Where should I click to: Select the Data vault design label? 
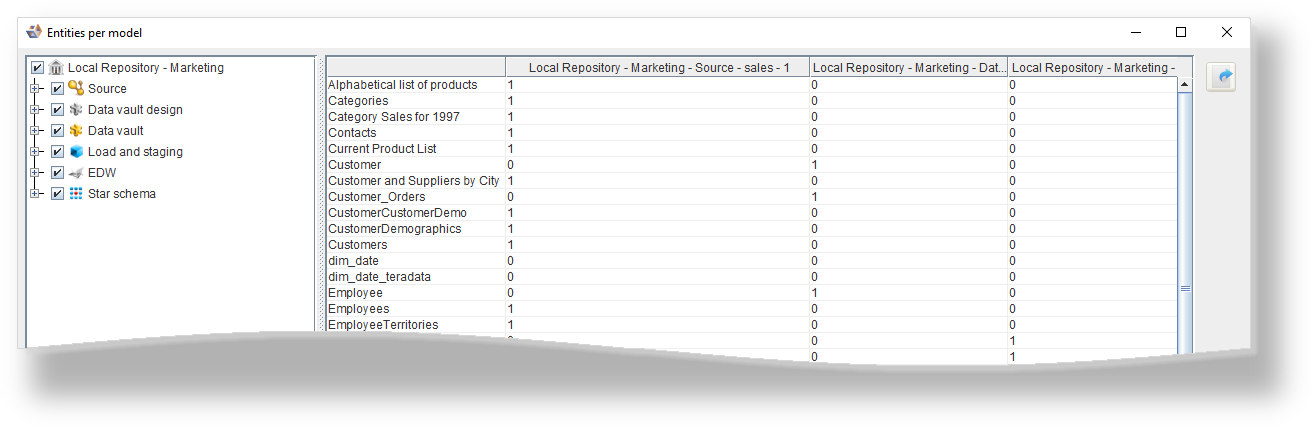[x=135, y=110]
